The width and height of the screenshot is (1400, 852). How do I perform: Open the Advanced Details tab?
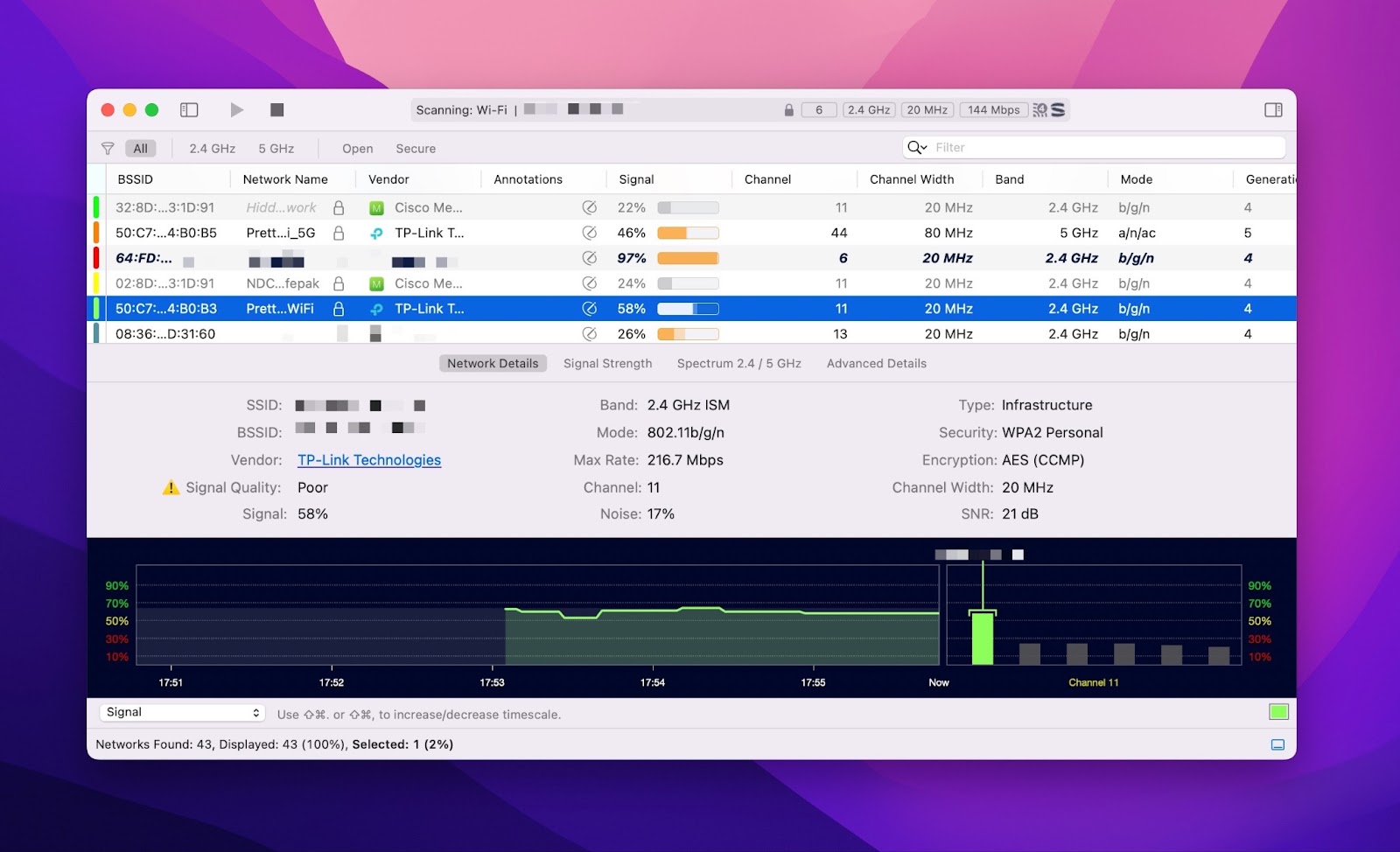[x=876, y=363]
